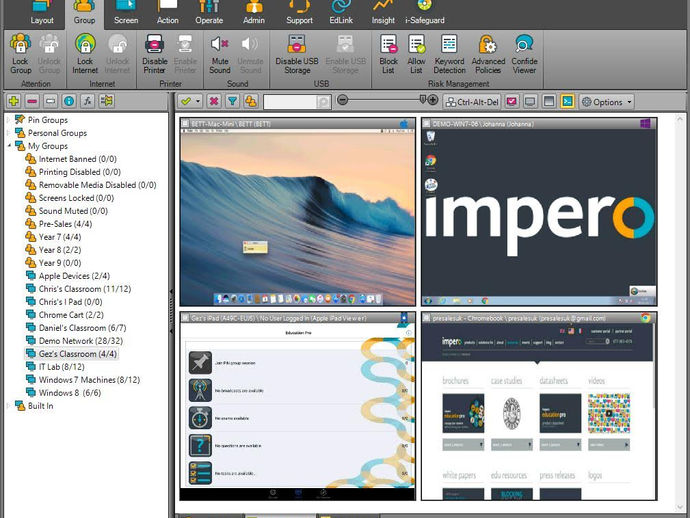Click the red X deselect icon

(x=214, y=102)
